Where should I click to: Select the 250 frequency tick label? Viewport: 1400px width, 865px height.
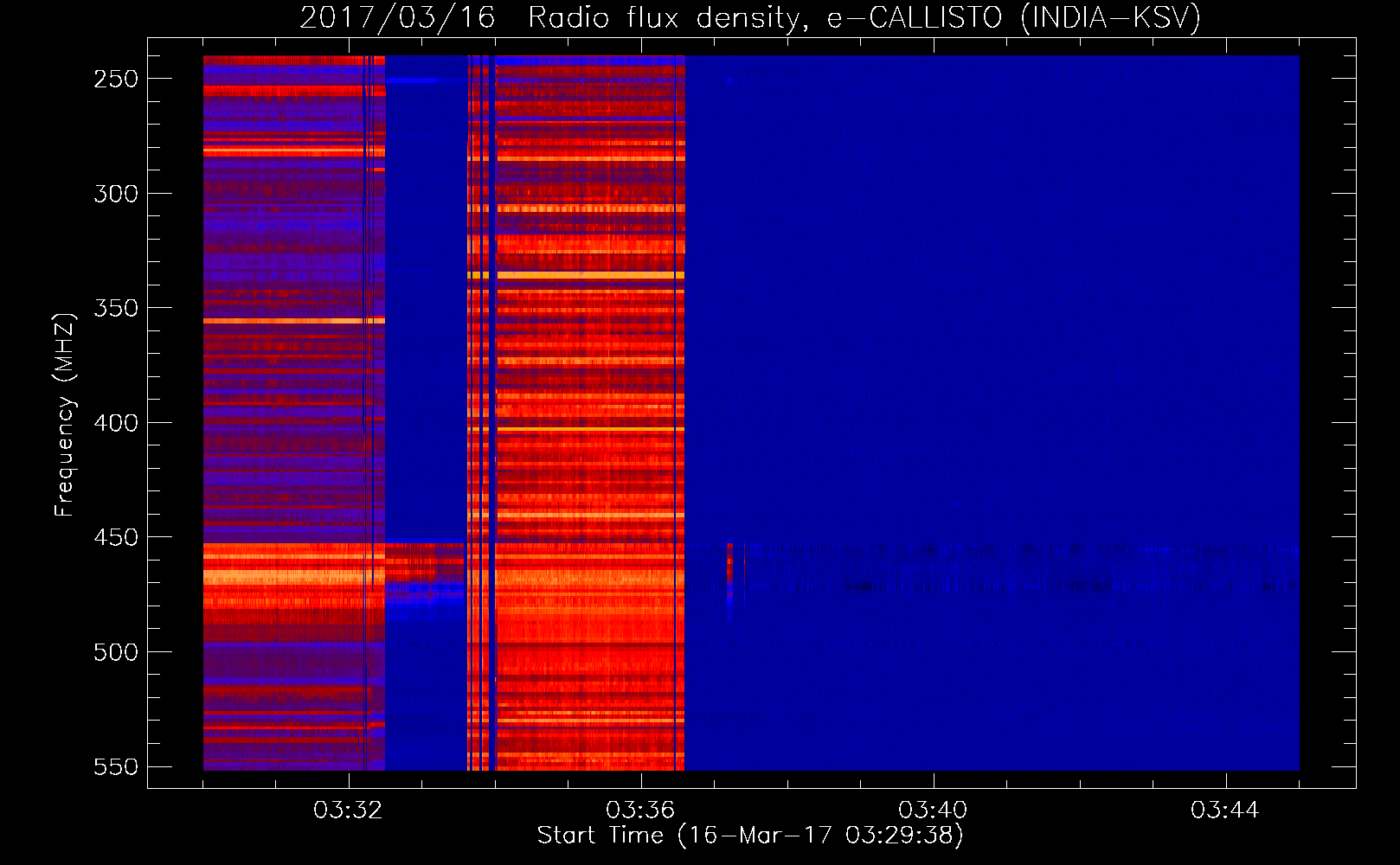point(116,79)
